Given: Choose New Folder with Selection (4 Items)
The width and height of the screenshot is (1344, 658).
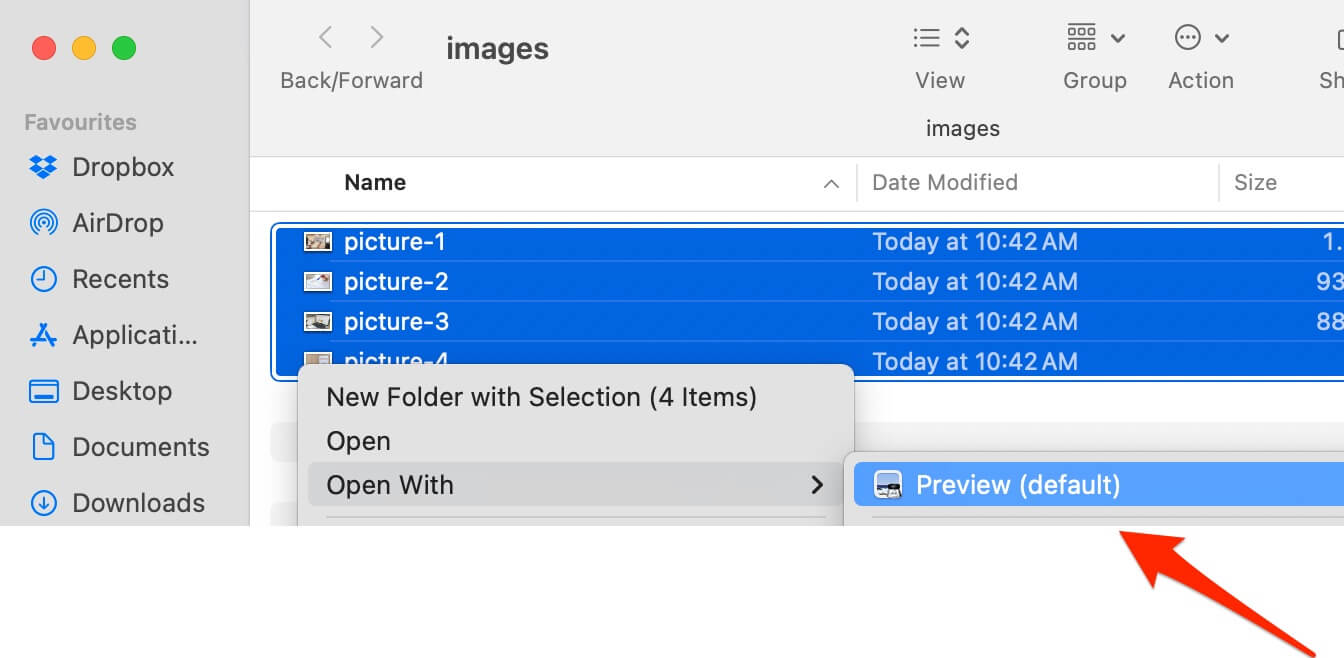Looking at the screenshot, I should (541, 397).
